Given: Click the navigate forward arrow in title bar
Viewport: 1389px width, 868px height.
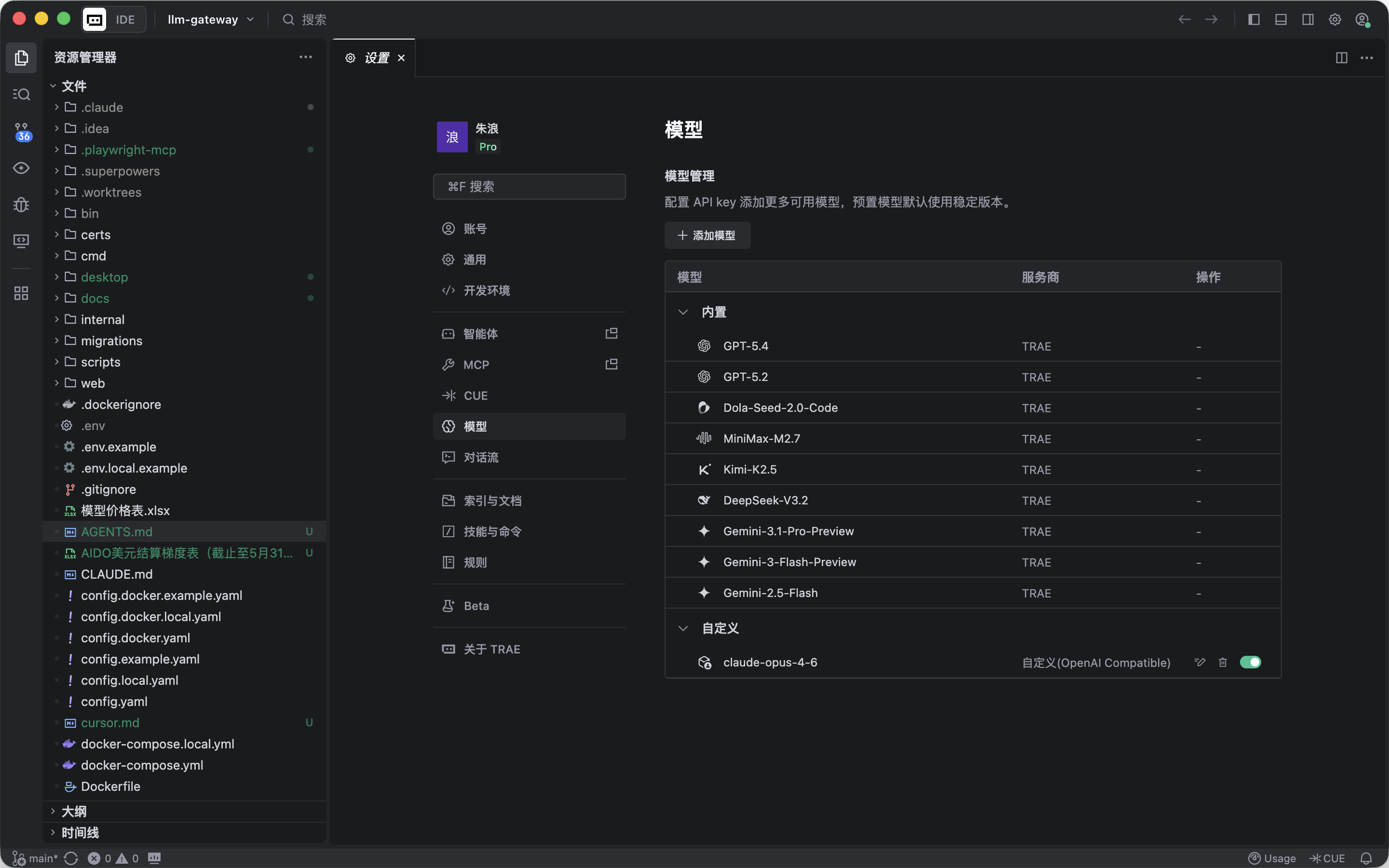Looking at the screenshot, I should [x=1211, y=19].
